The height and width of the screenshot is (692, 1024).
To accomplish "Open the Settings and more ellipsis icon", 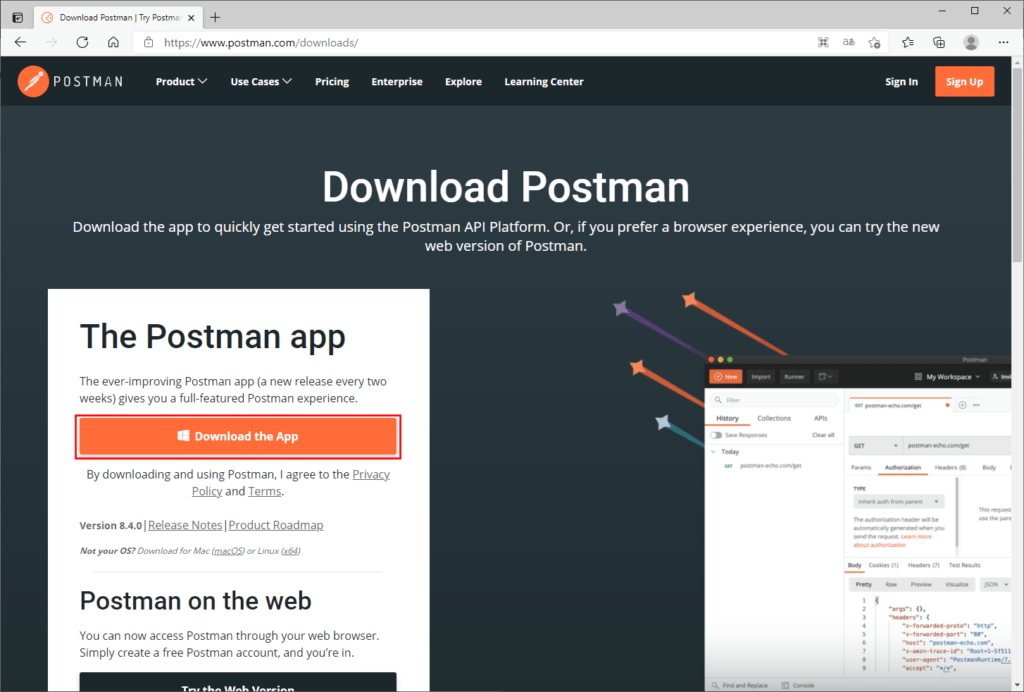I will click(x=1003, y=42).
